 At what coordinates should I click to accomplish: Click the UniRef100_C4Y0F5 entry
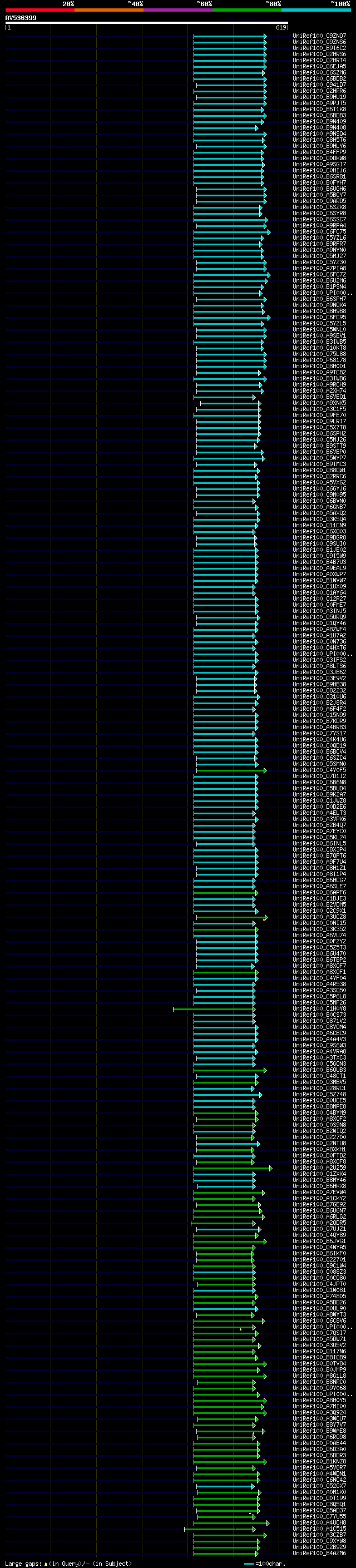coord(319,770)
